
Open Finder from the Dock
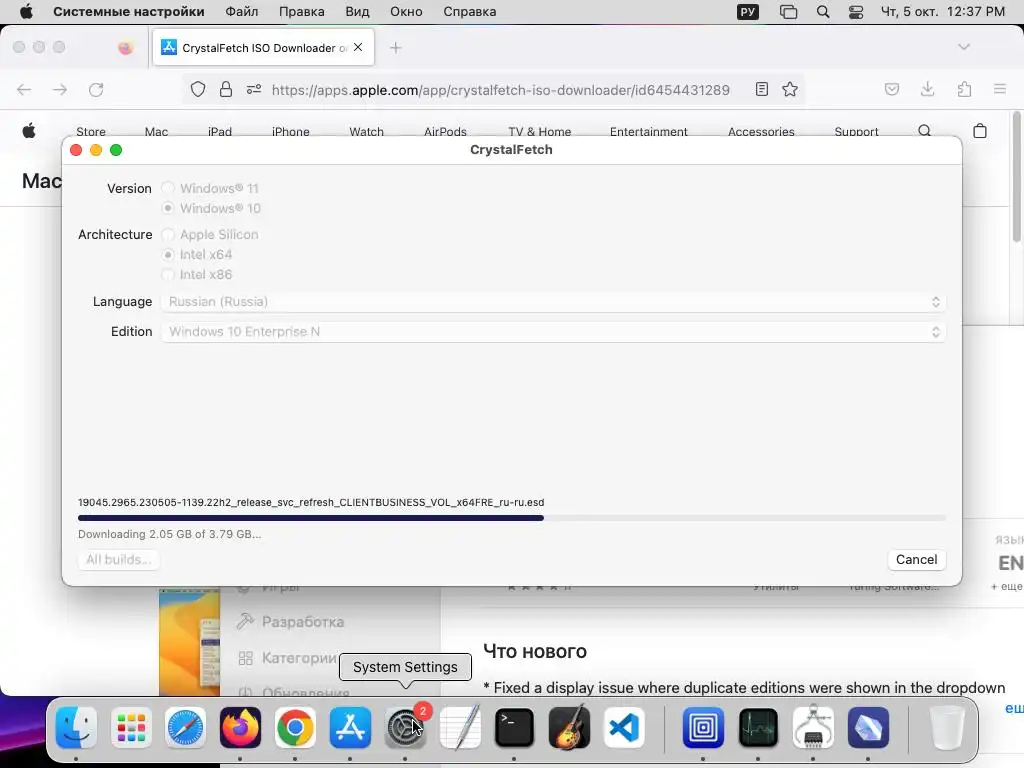(76, 727)
